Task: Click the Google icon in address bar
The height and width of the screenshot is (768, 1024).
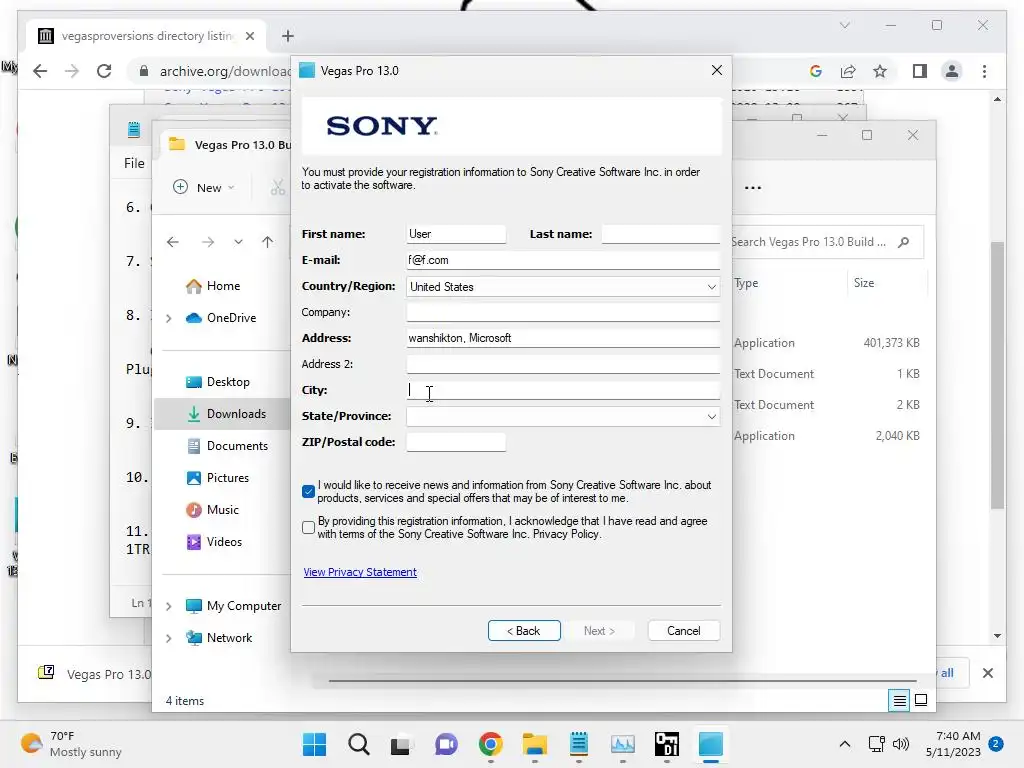Action: click(x=816, y=71)
